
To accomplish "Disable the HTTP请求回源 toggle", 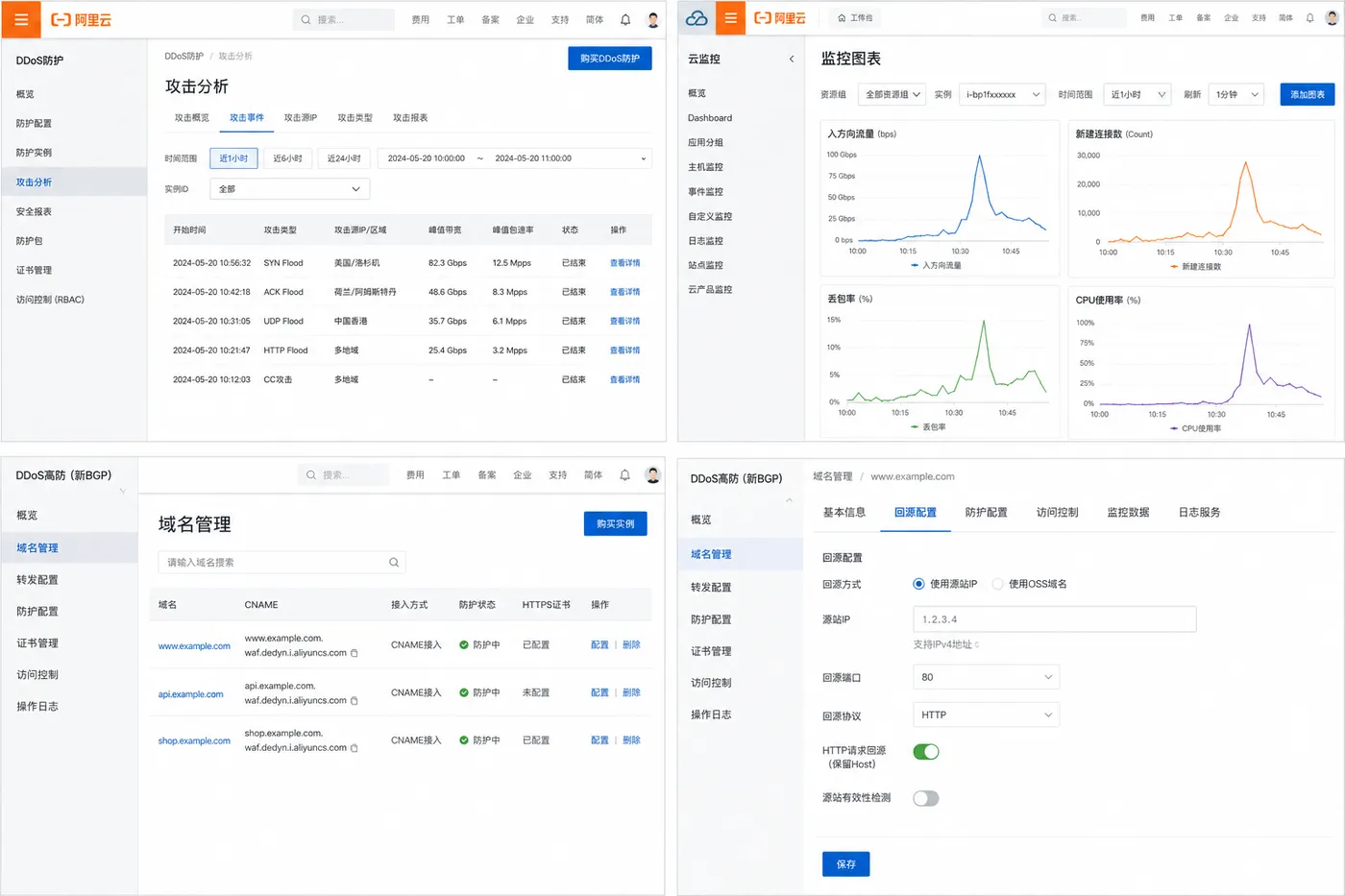I will coord(926,752).
